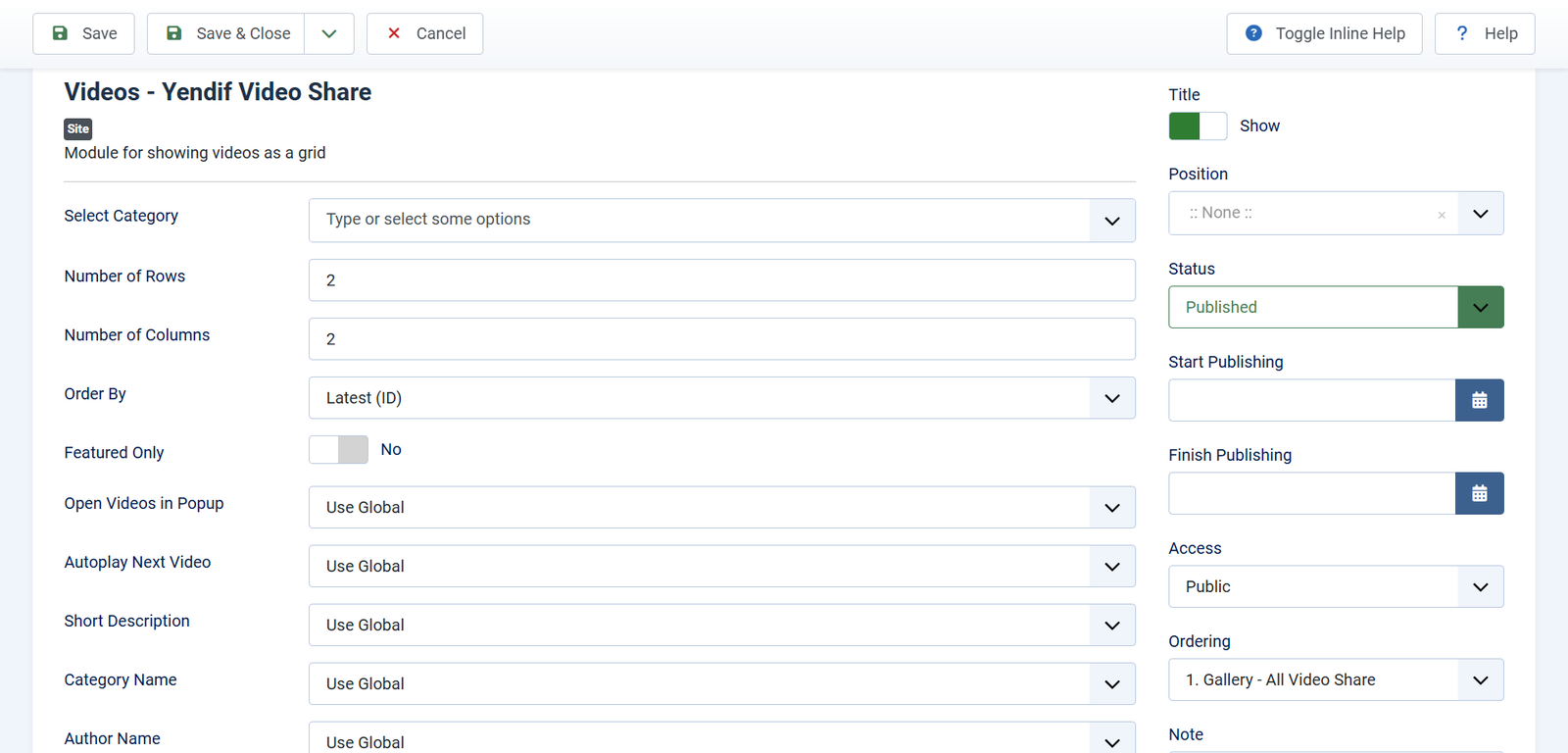Click the 'Category Name' label

point(121,680)
